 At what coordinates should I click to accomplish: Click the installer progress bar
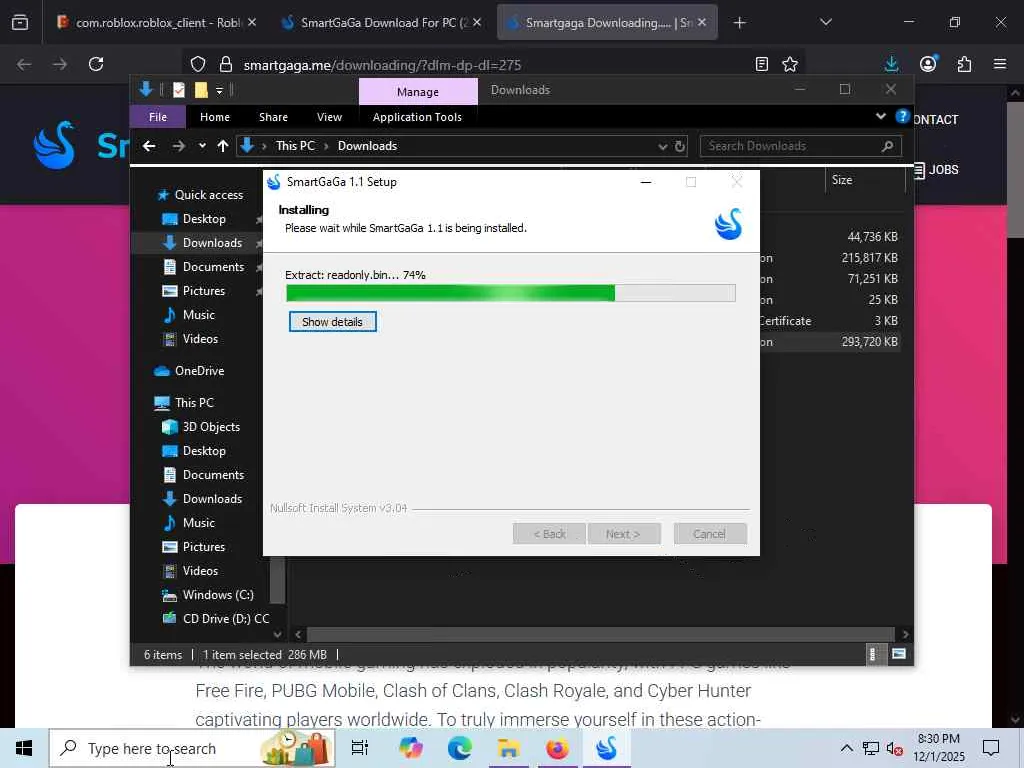pyautogui.click(x=511, y=293)
